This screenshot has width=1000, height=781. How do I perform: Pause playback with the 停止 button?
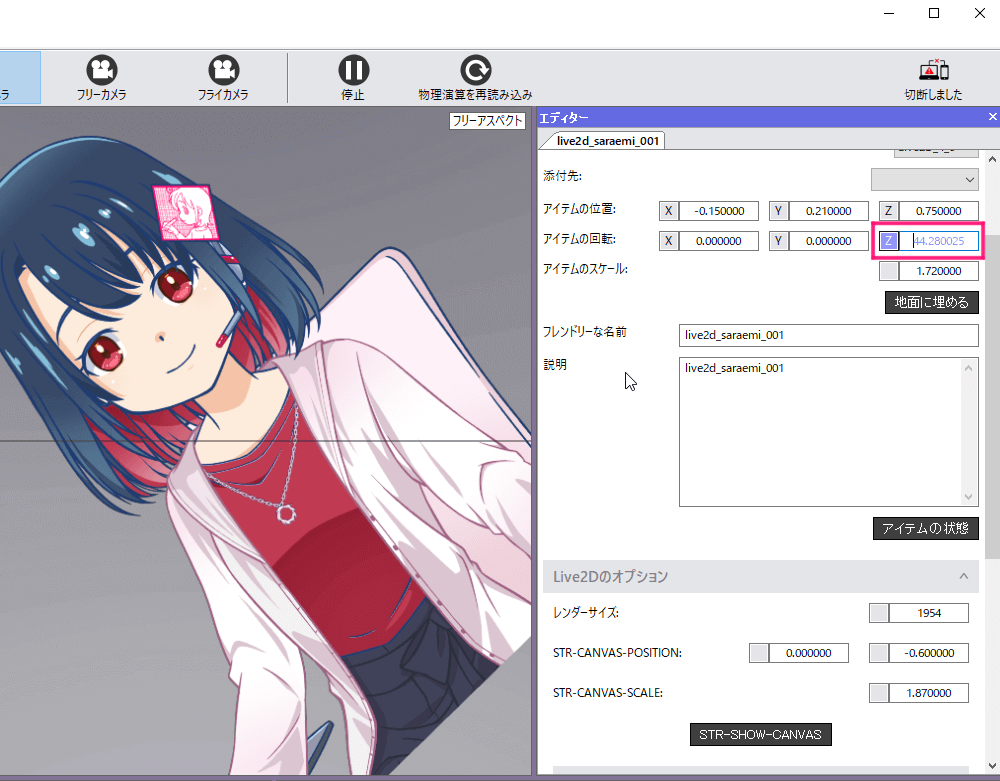tap(353, 78)
